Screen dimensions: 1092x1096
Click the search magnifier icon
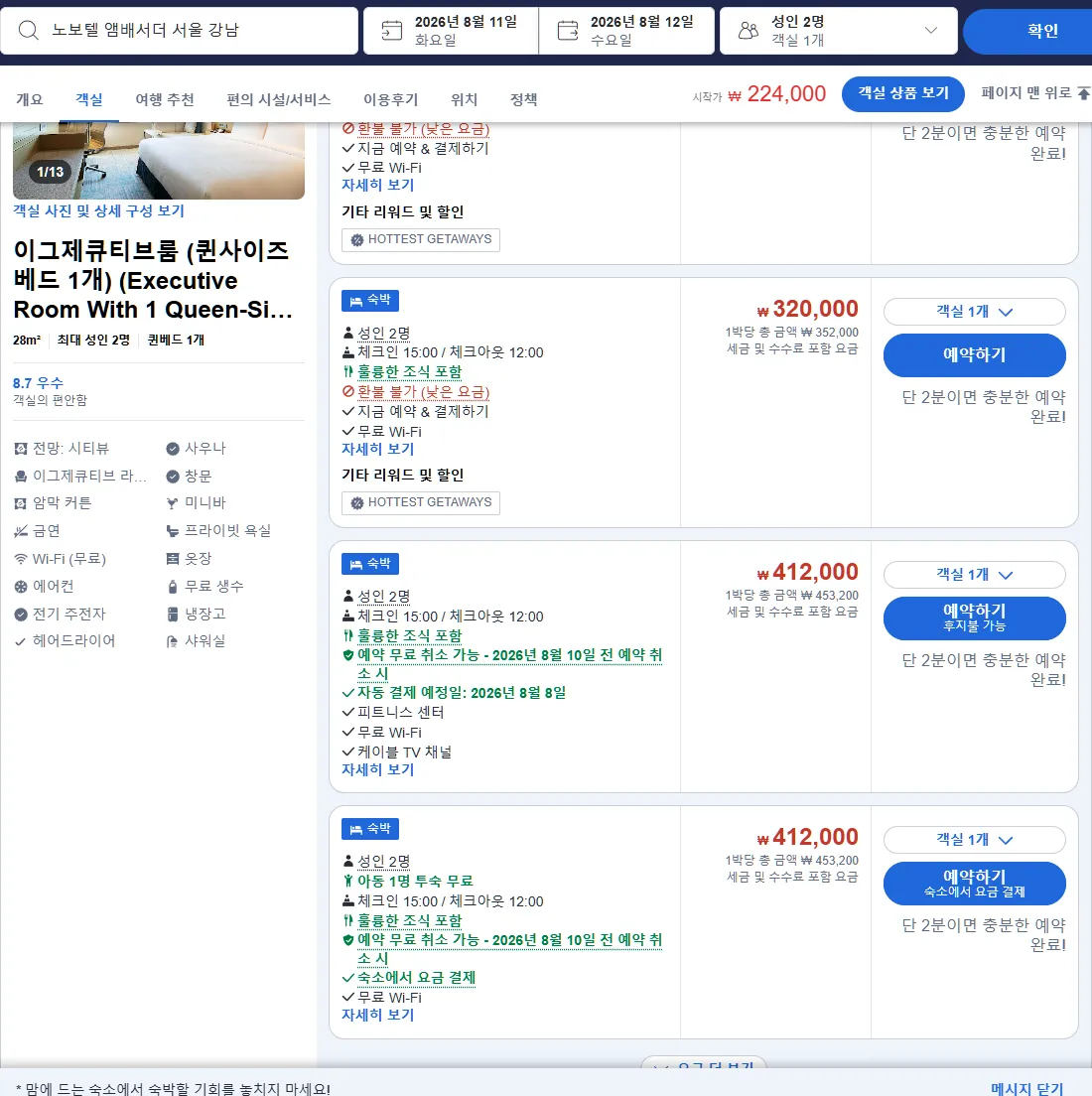coord(28,30)
